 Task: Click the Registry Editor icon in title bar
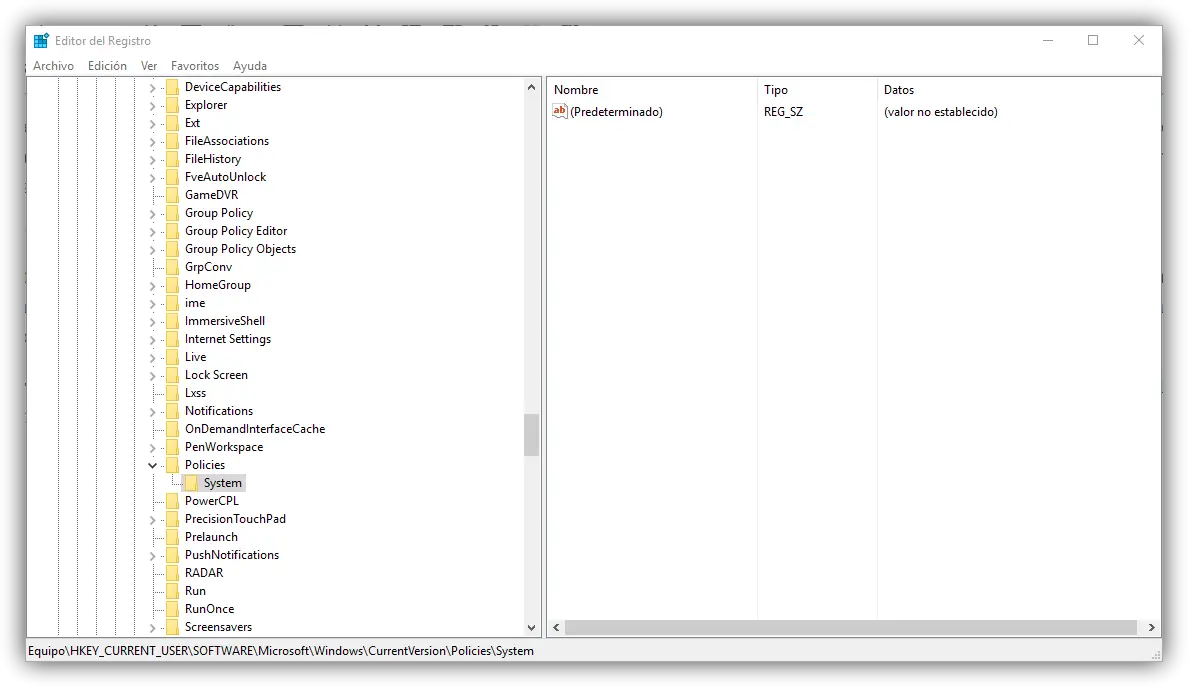(40, 40)
